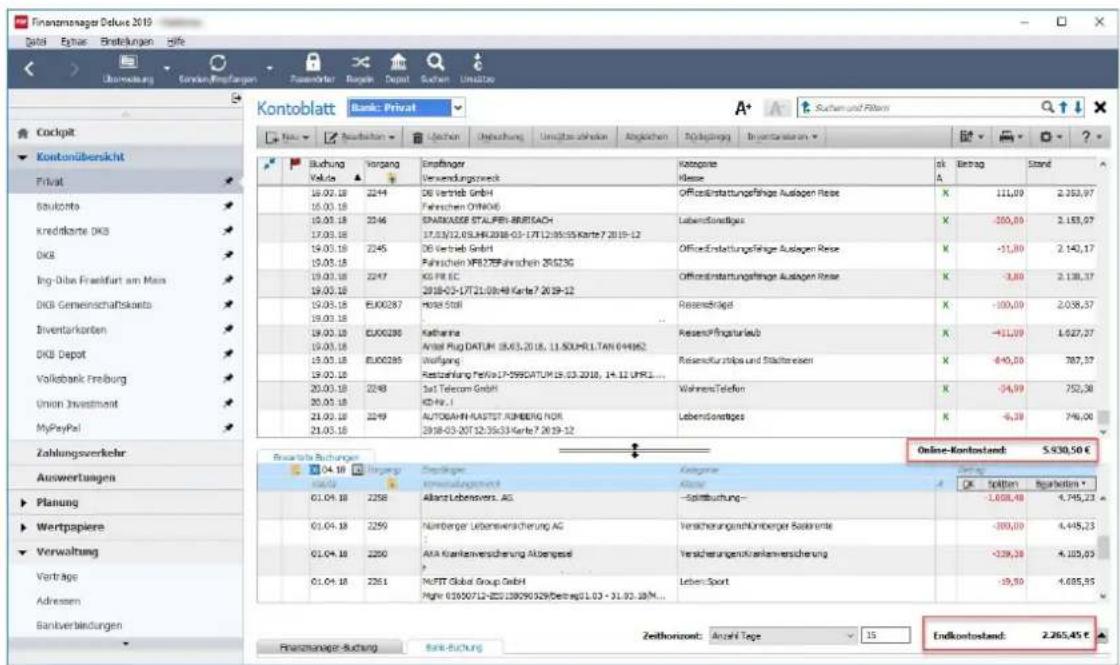Open the Extras menu
1120x665 pixels.
tap(73, 41)
